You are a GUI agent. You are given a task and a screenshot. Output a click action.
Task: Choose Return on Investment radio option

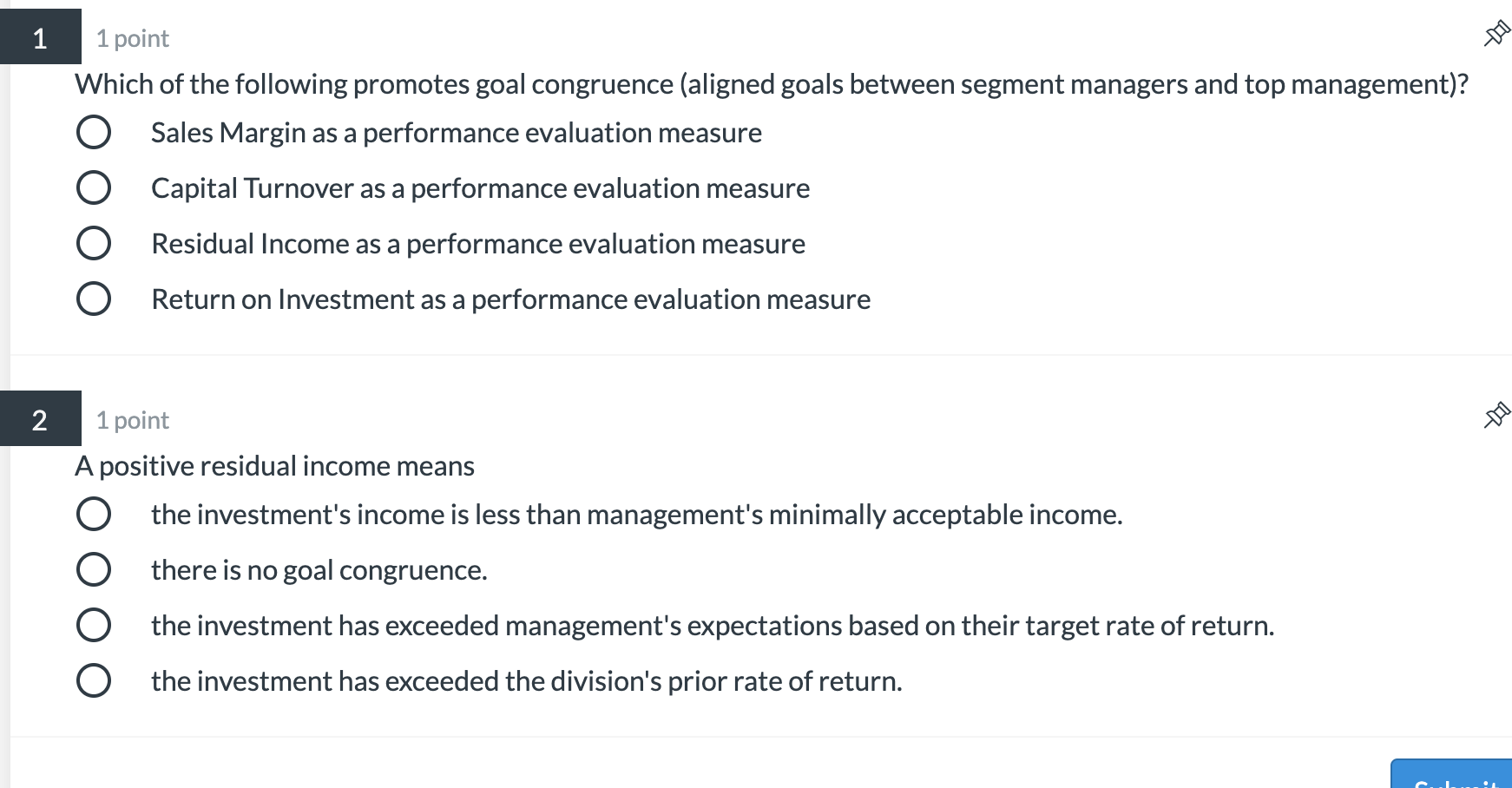pos(94,299)
